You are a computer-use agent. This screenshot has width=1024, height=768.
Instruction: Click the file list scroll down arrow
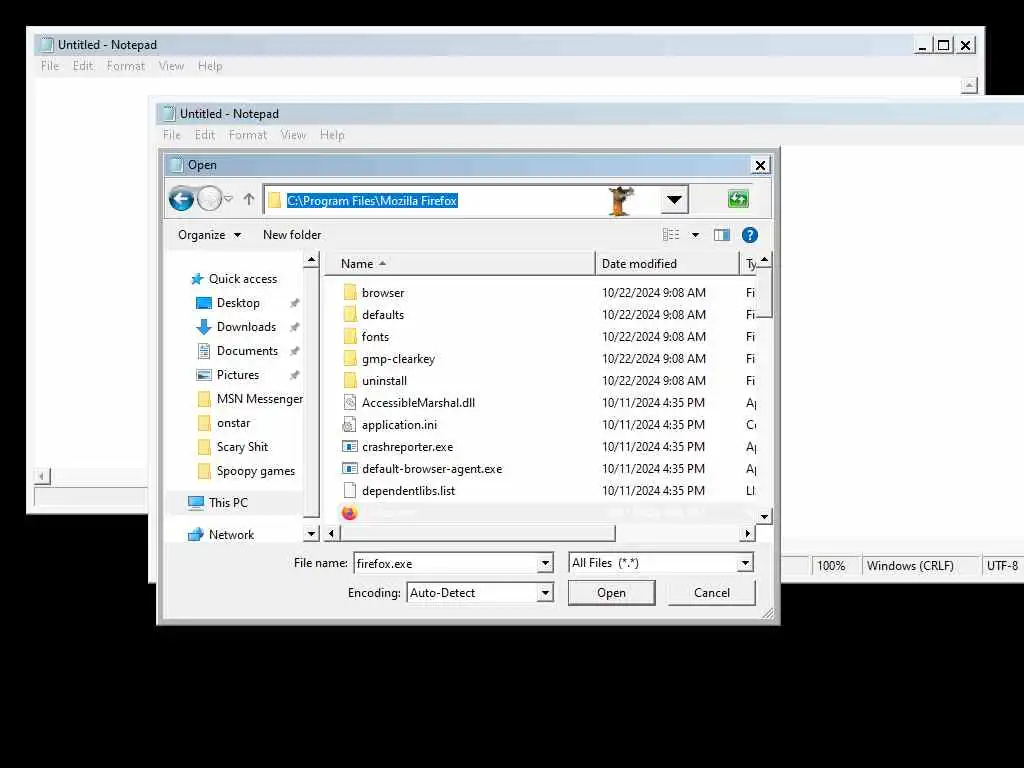pyautogui.click(x=764, y=517)
